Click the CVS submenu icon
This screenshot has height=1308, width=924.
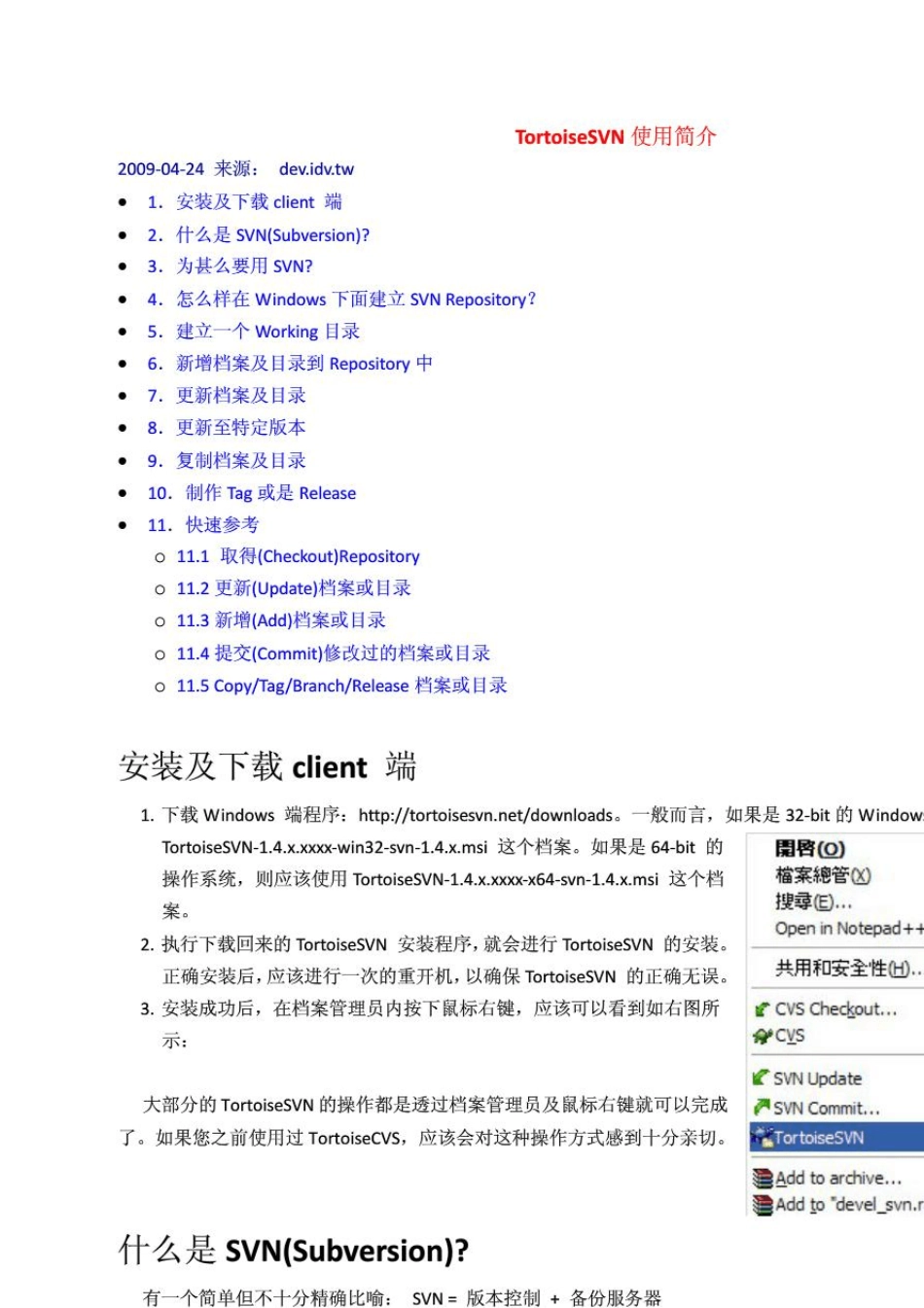pos(763,1037)
